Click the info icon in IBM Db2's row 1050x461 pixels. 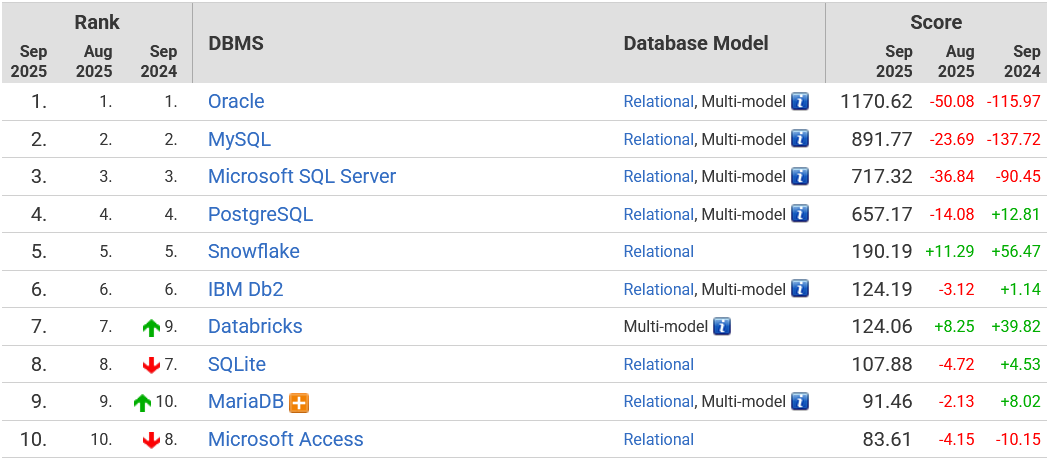click(800, 289)
